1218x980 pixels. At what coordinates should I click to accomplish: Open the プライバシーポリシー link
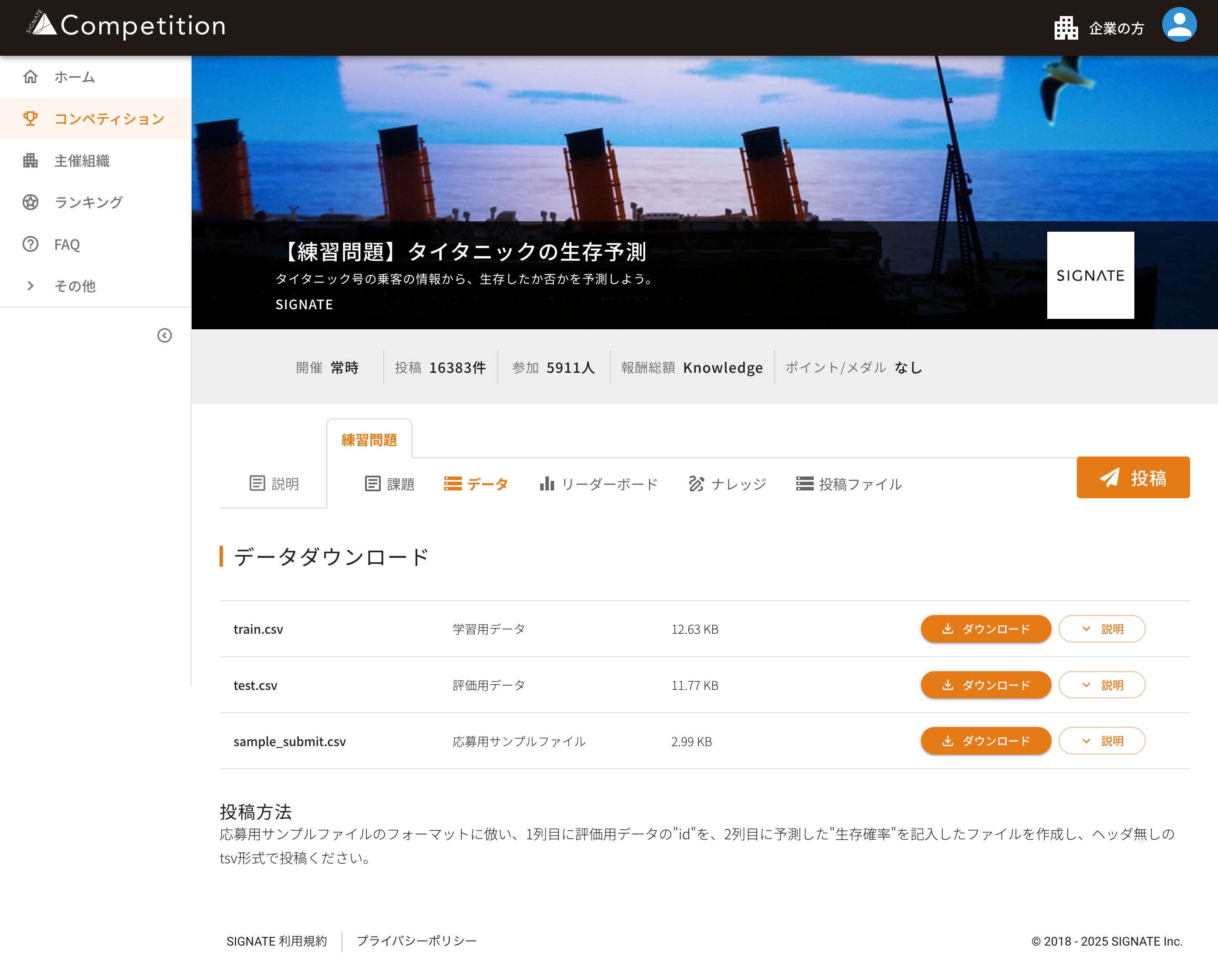(416, 940)
